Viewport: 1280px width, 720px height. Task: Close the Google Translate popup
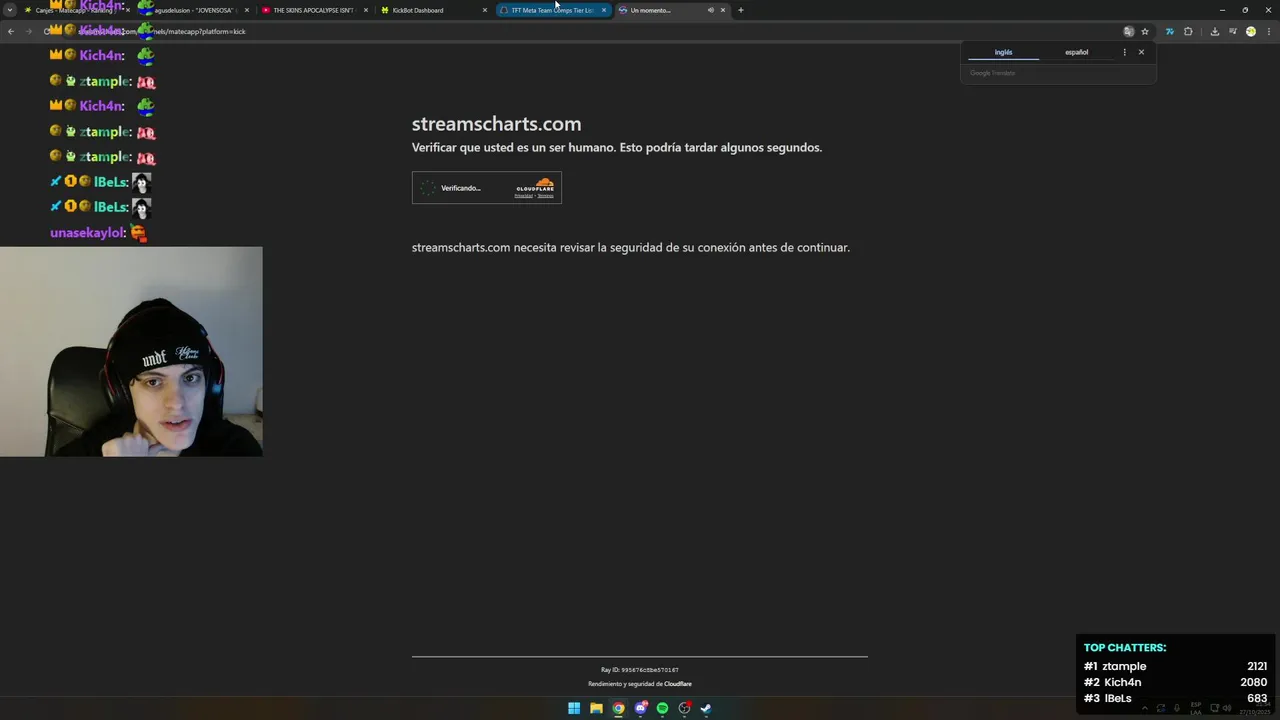pyautogui.click(x=1141, y=52)
